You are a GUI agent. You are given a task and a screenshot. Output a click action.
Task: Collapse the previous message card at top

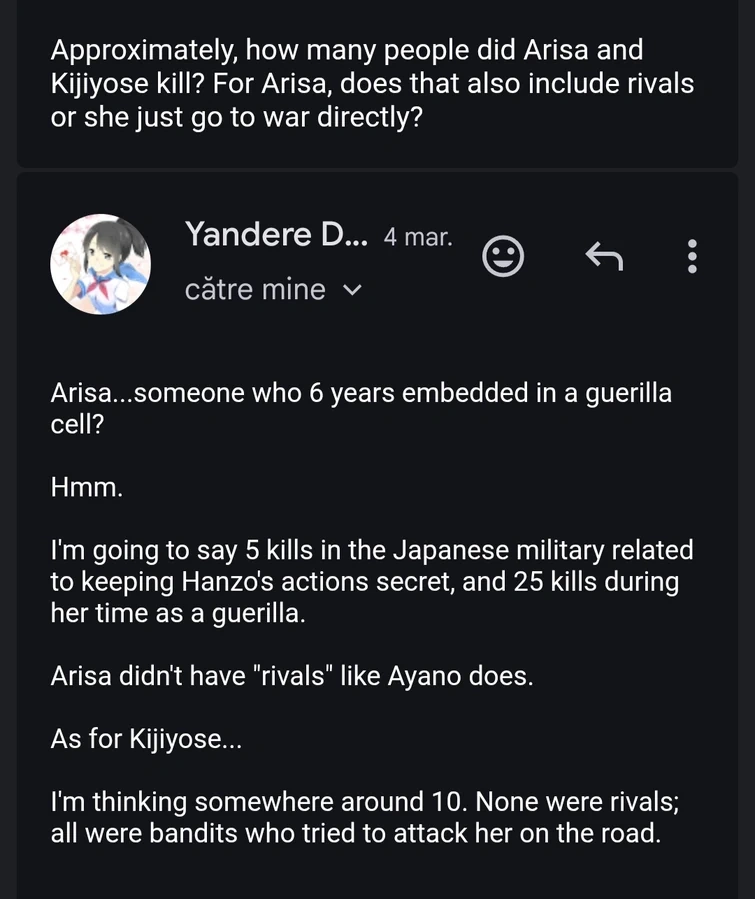(x=377, y=83)
